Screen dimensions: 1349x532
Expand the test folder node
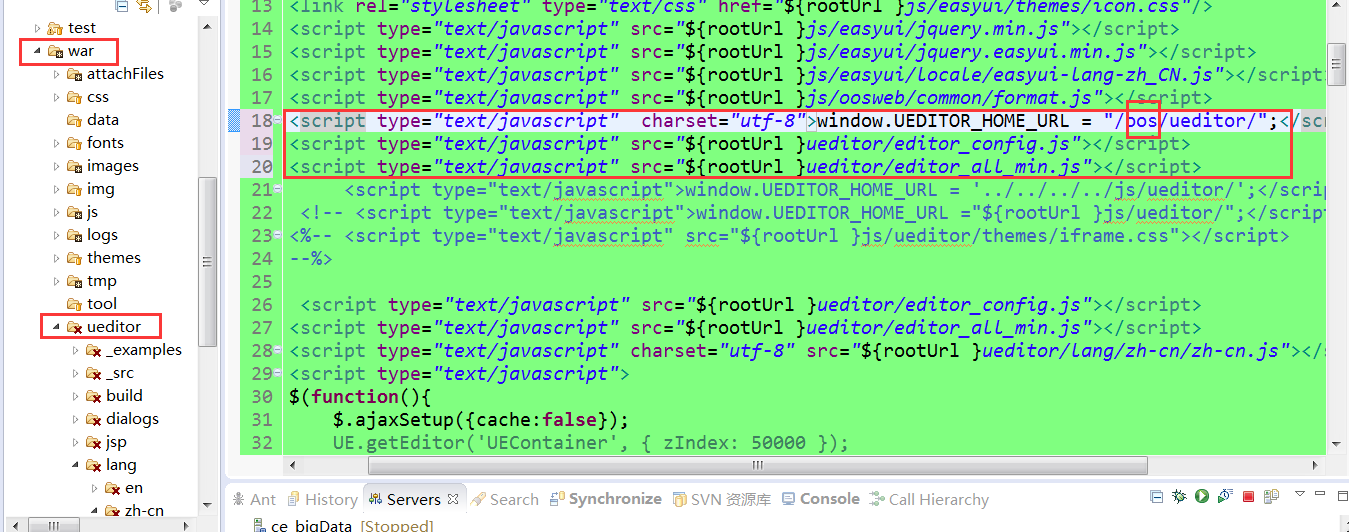[38, 28]
